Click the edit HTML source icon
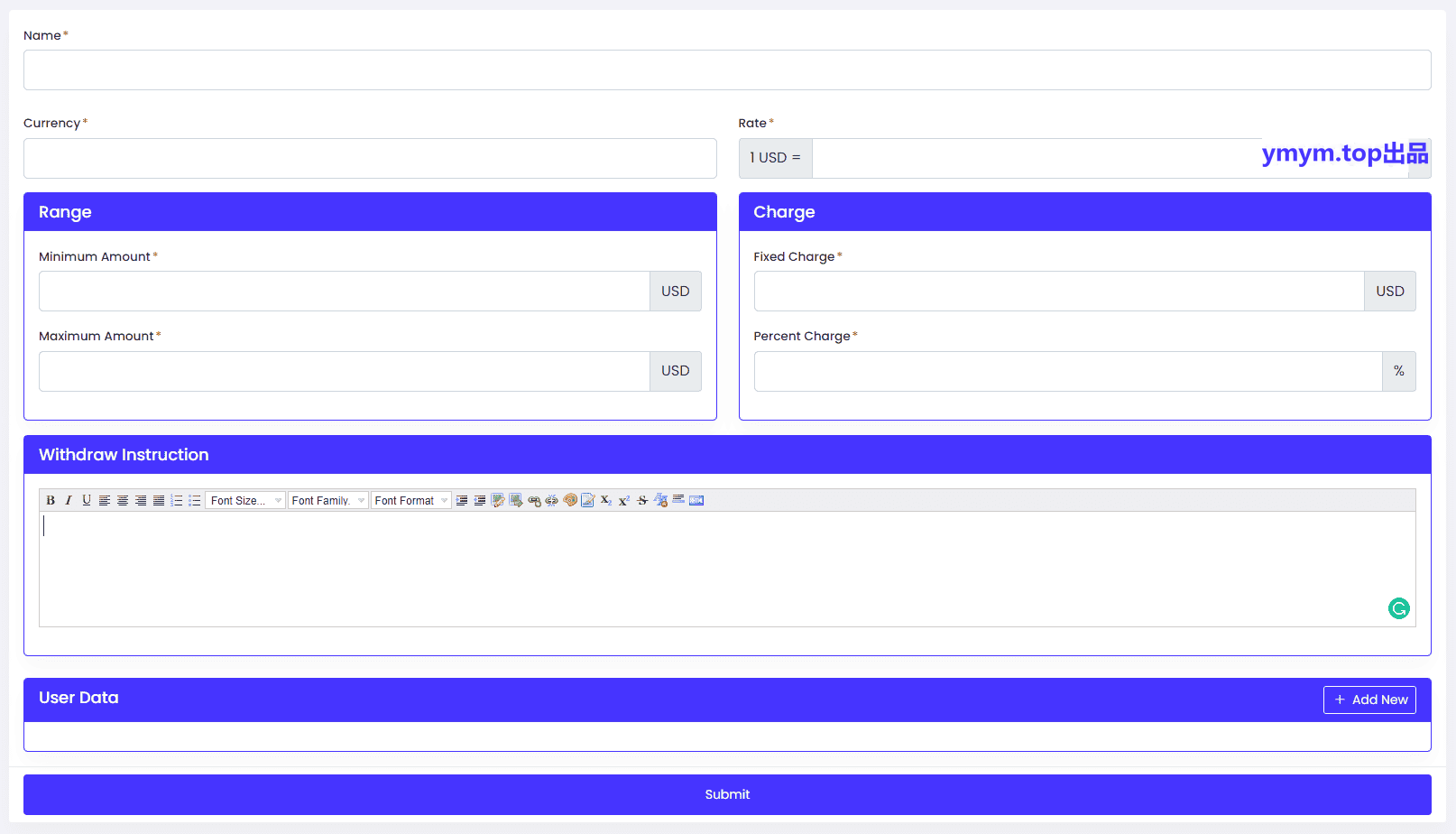Image resolution: width=1456 pixels, height=834 pixels. [696, 500]
